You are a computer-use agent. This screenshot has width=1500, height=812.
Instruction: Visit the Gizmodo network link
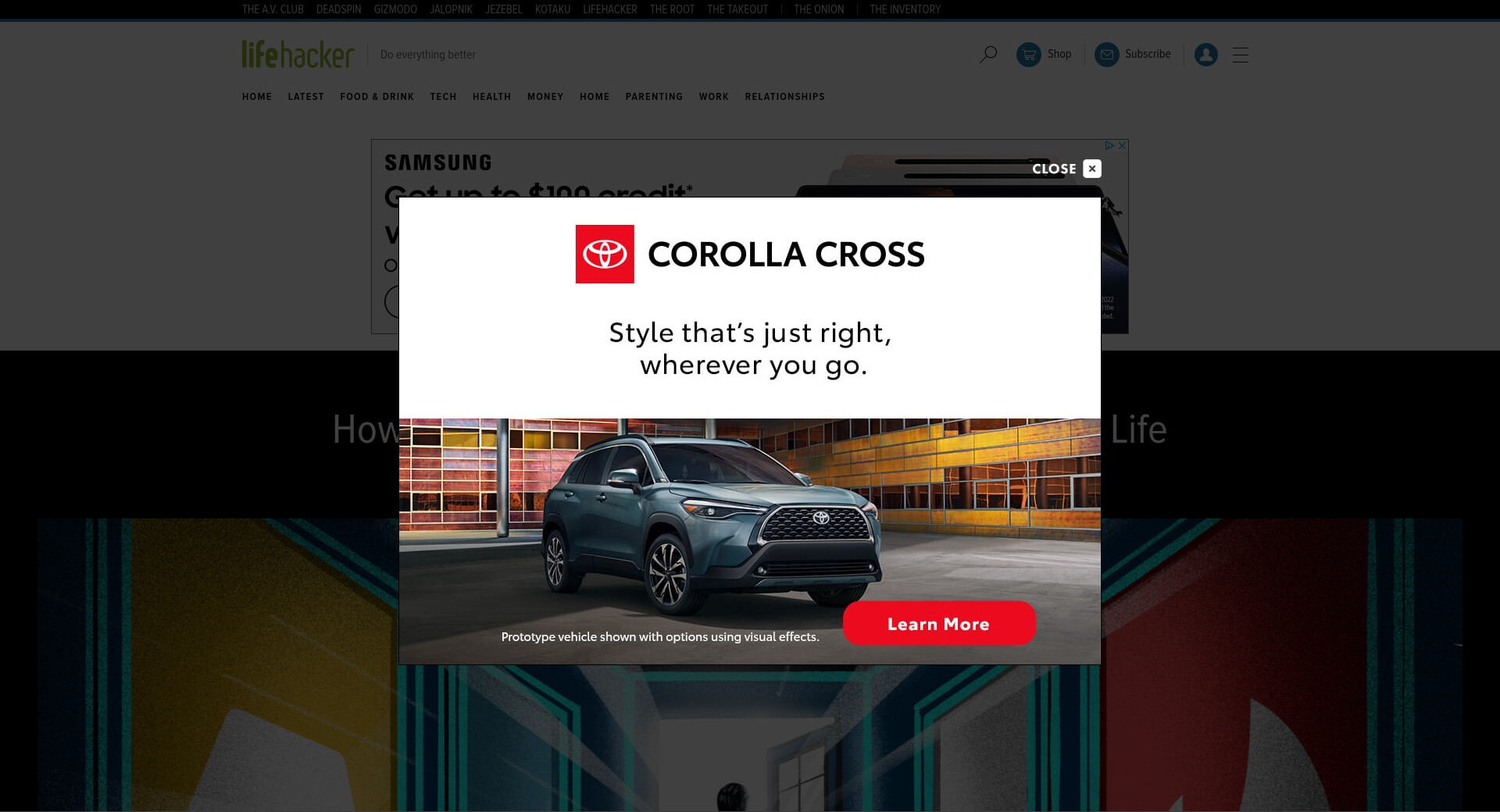(395, 9)
